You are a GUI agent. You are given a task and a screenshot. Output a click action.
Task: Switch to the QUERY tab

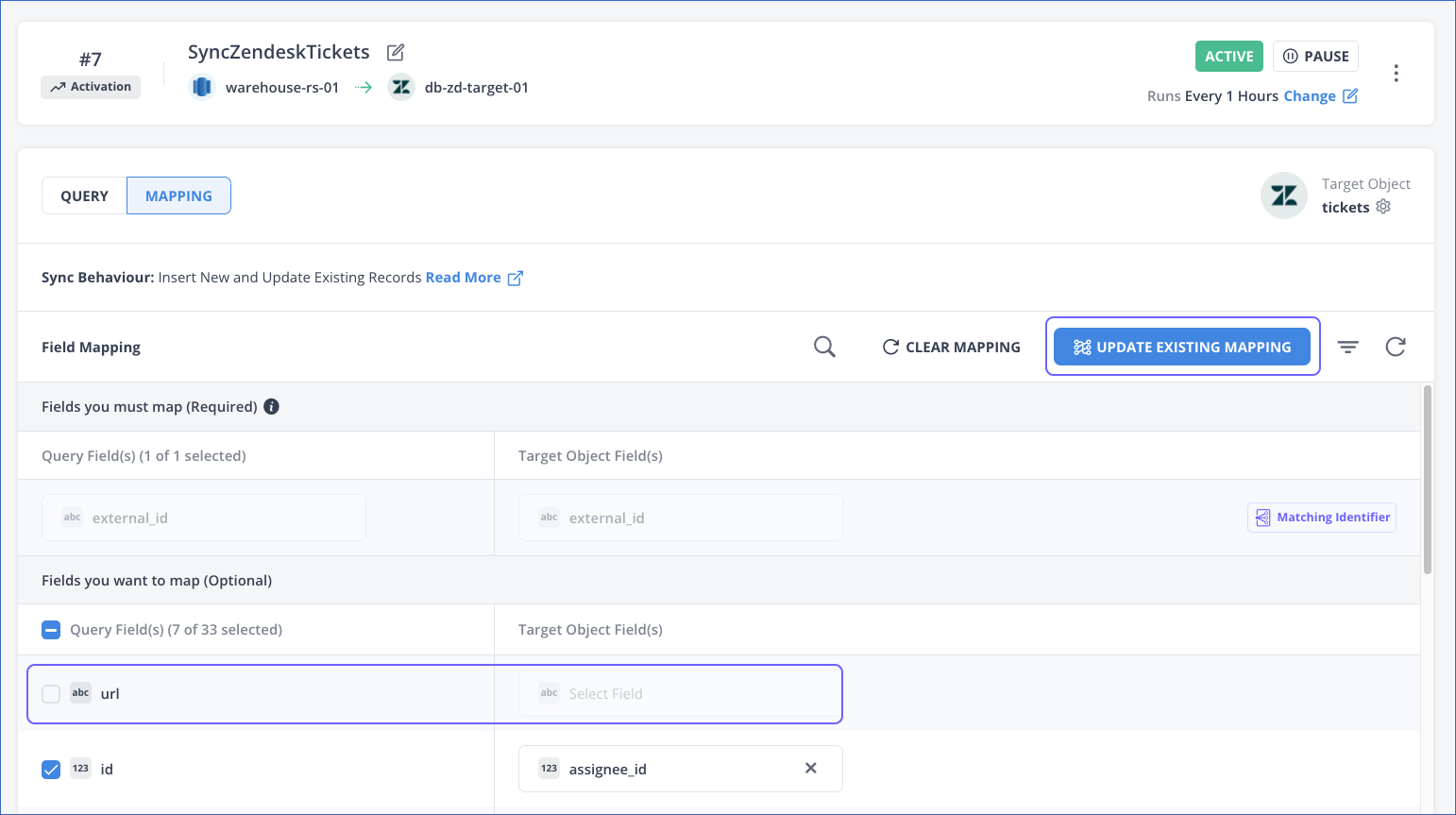point(84,195)
